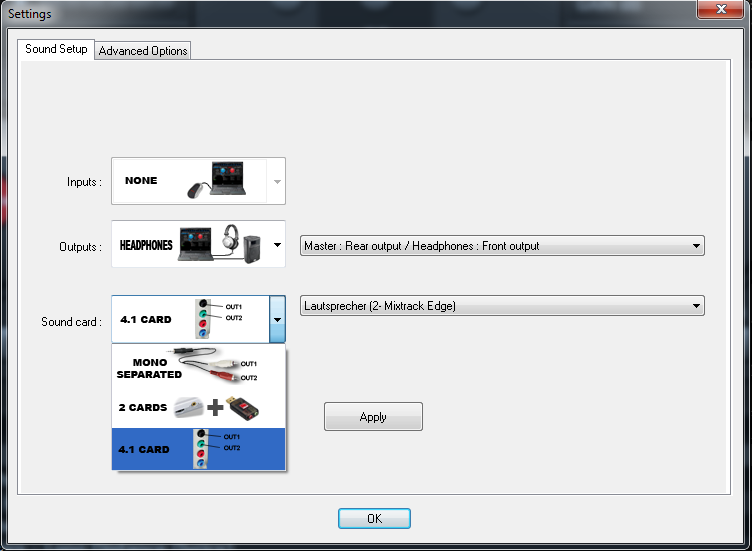Click the laptop with mouse icon in Inputs
The image size is (752, 551).
[216, 180]
